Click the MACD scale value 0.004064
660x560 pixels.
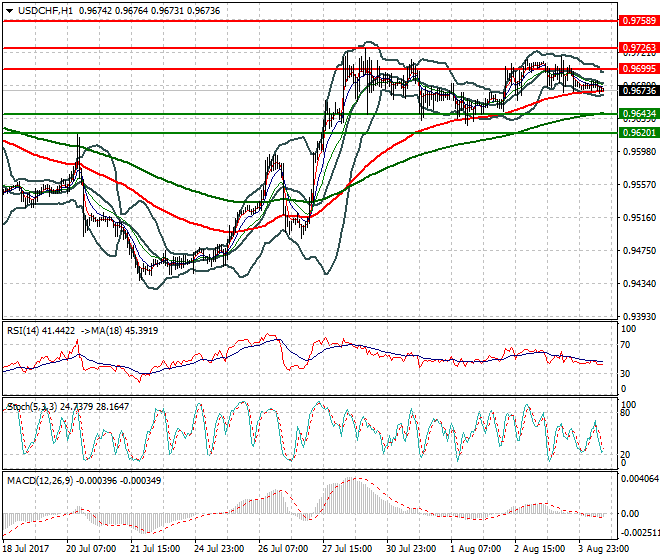(639, 479)
